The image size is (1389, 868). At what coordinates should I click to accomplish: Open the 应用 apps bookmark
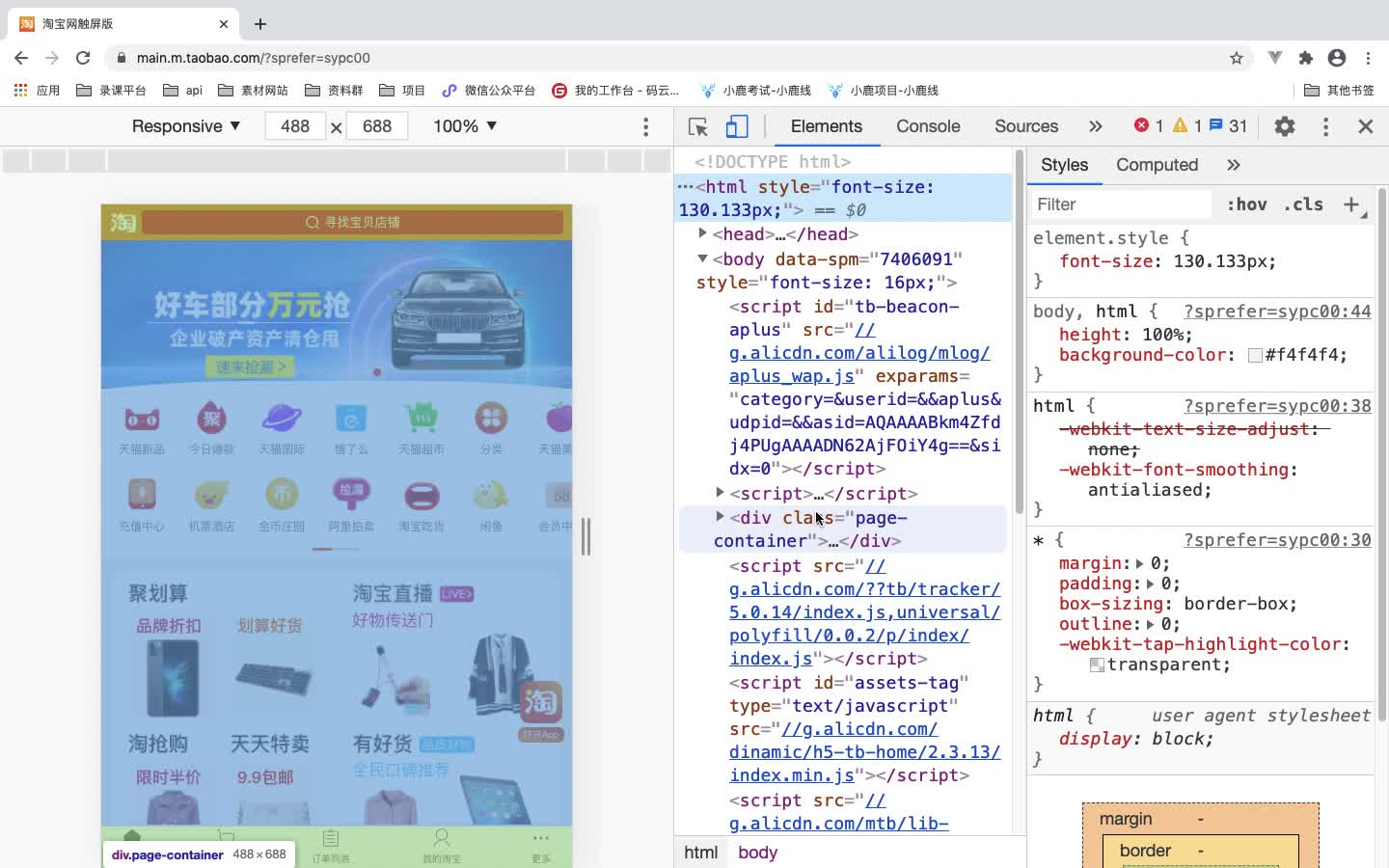coord(37,91)
